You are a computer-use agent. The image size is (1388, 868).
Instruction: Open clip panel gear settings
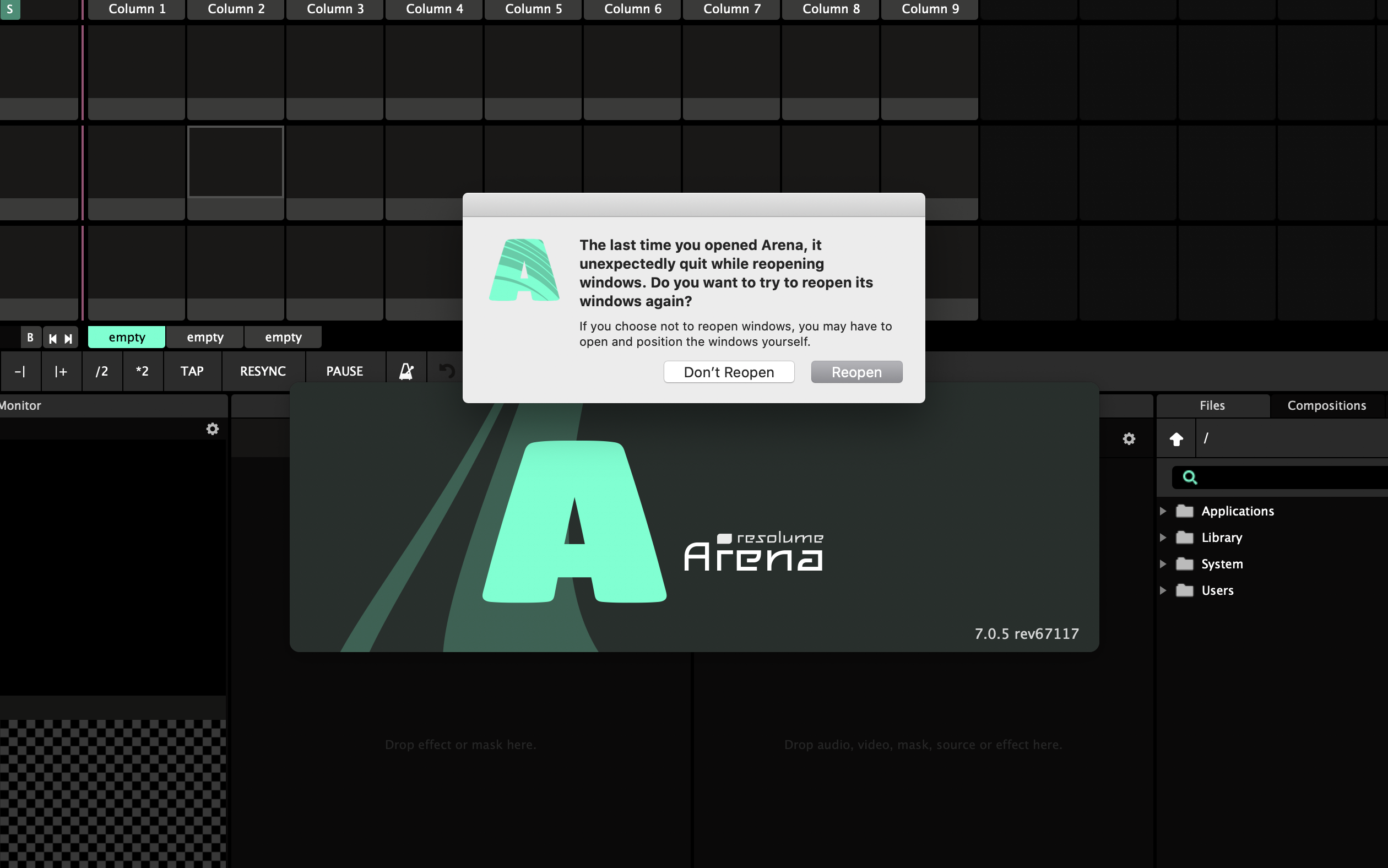pyautogui.click(x=1129, y=438)
